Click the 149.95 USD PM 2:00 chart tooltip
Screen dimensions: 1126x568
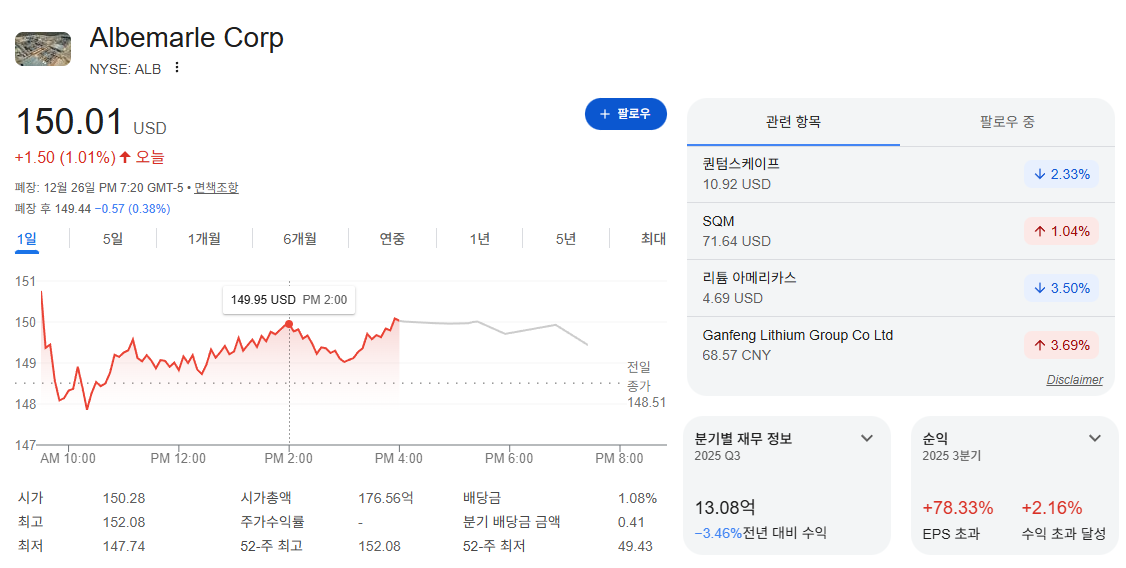pos(289,300)
